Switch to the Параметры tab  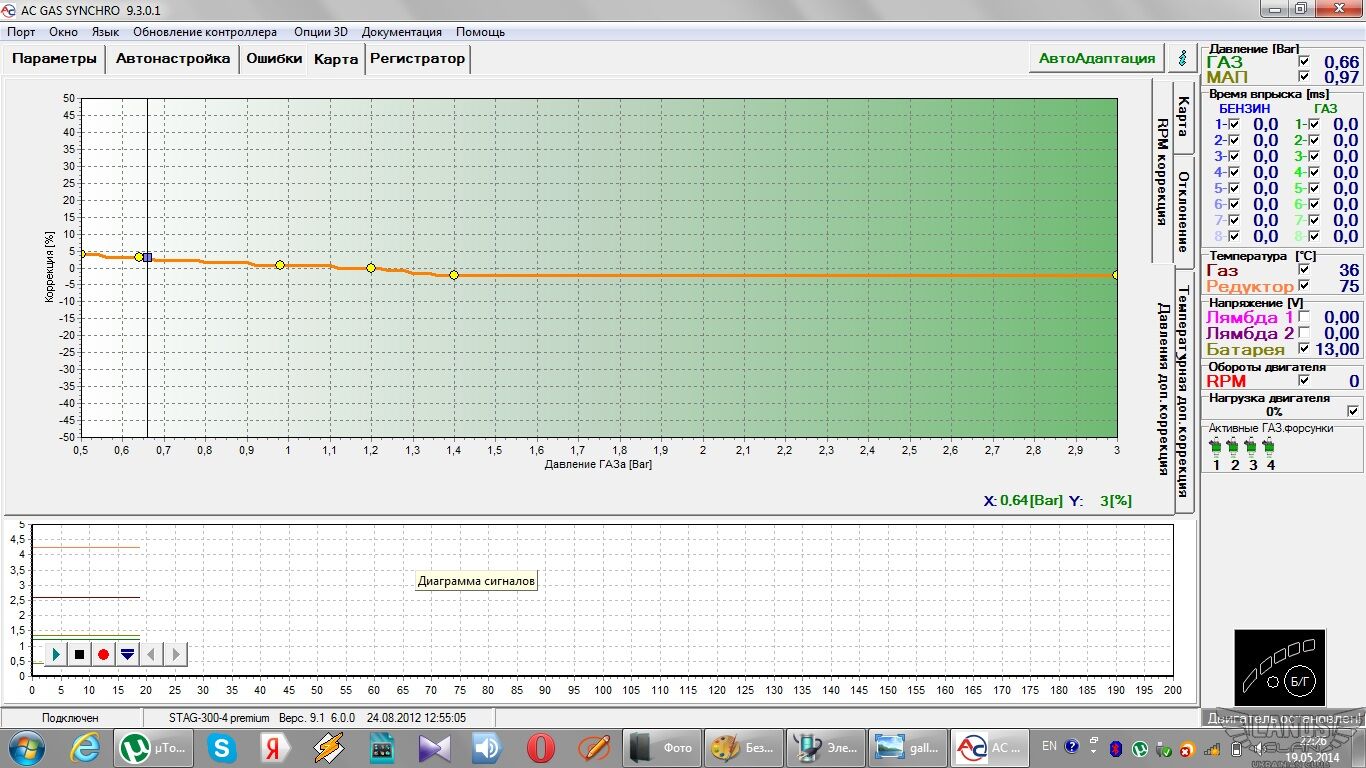tap(54, 59)
